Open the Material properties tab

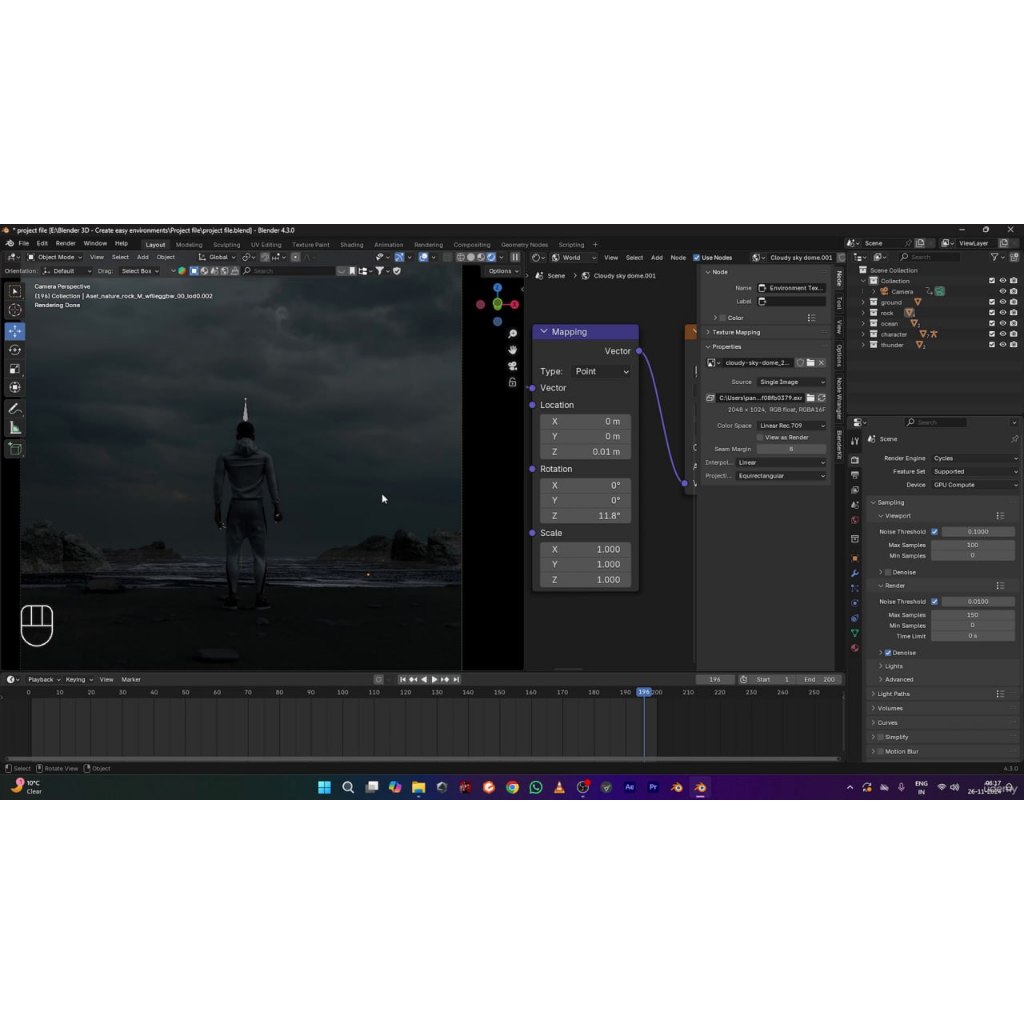pyautogui.click(x=855, y=648)
